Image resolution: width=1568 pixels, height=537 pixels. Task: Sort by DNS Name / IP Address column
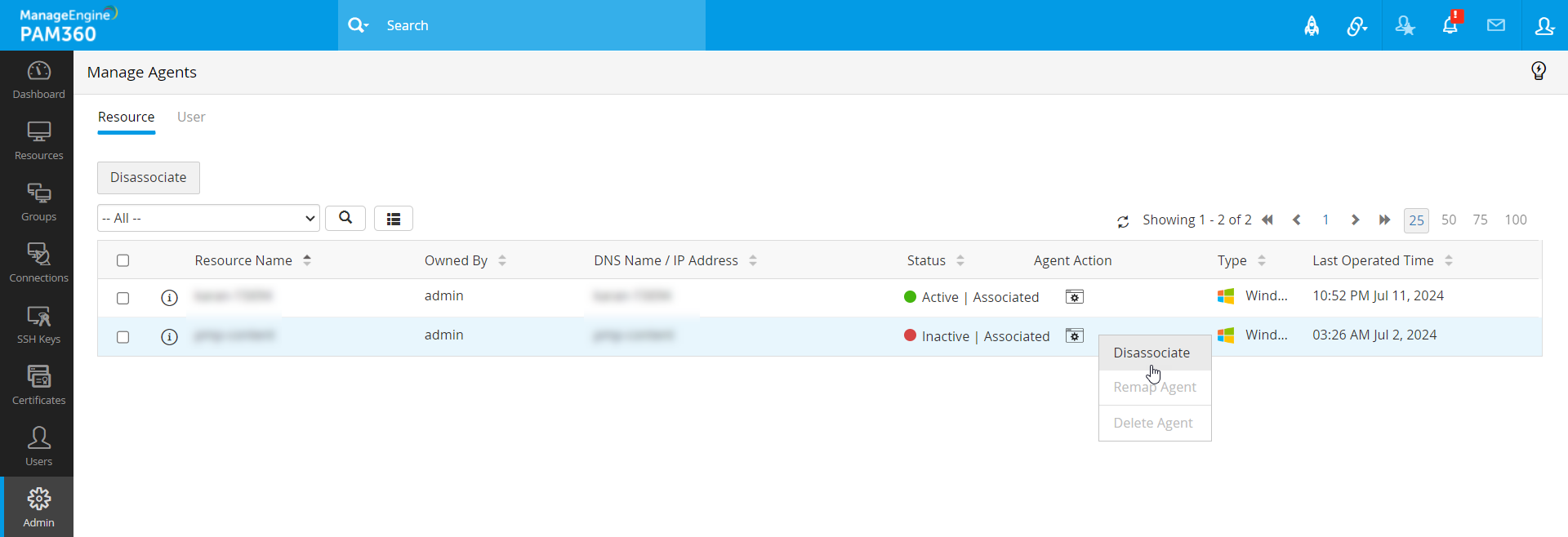[753, 260]
